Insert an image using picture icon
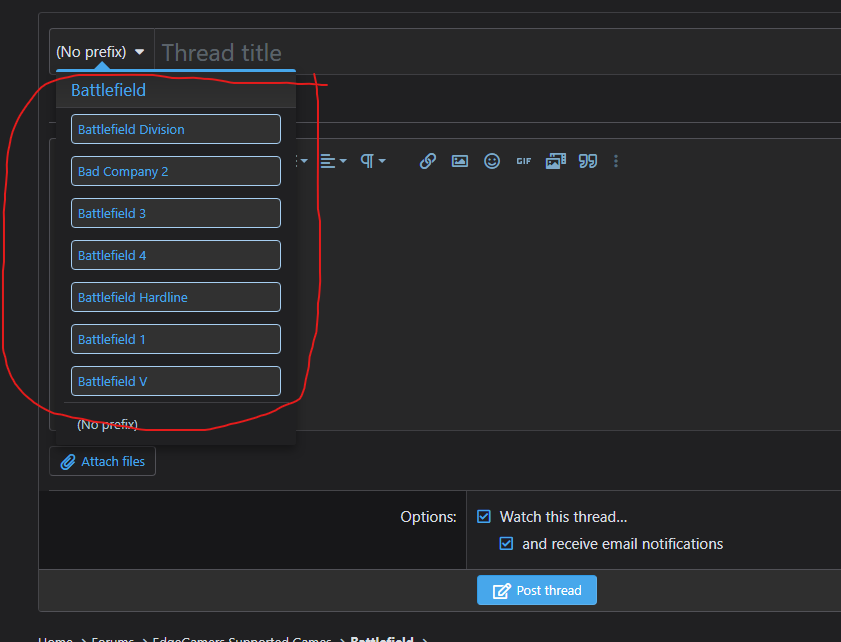 click(x=460, y=161)
